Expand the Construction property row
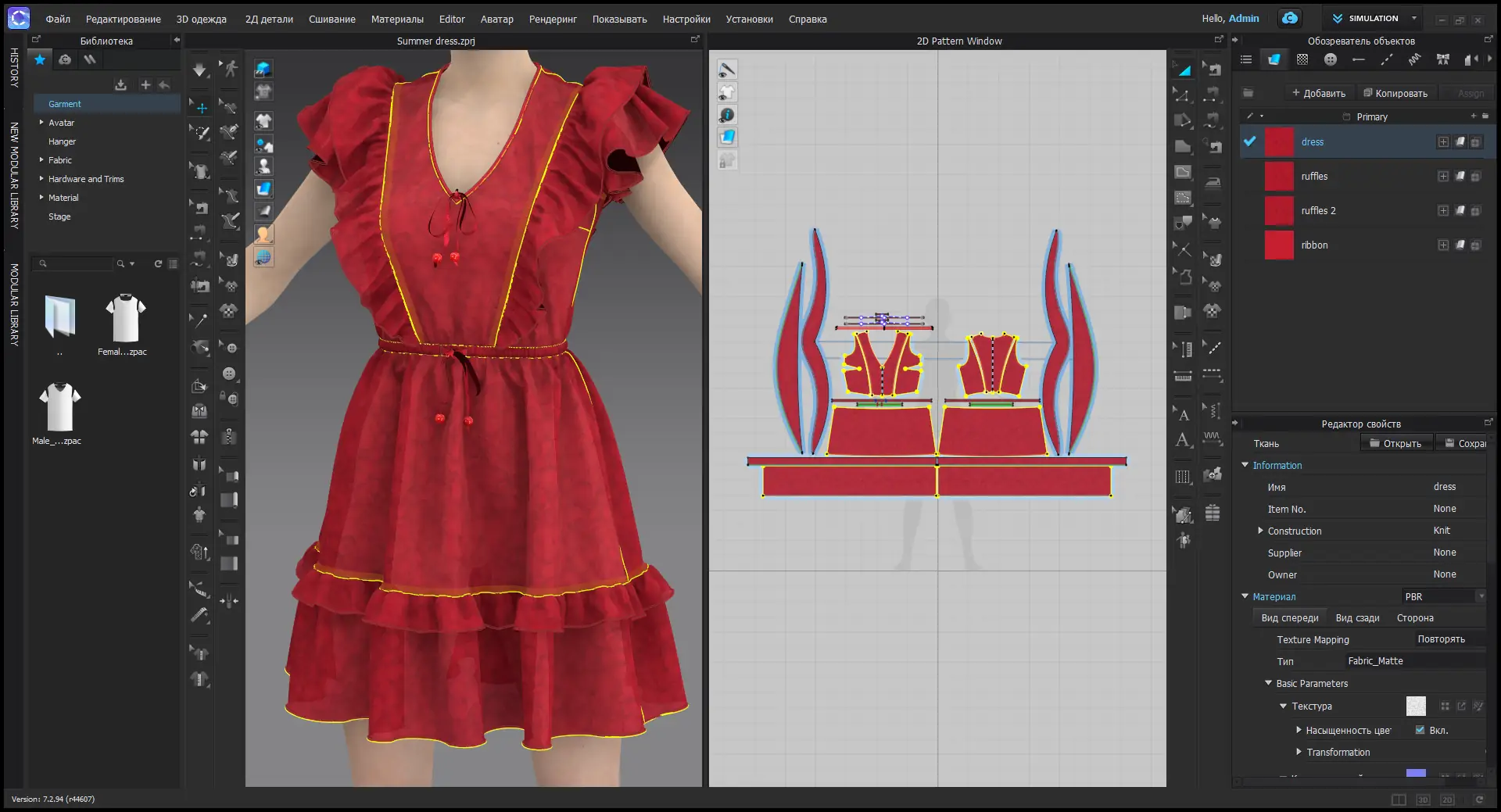The width and height of the screenshot is (1501, 812). pos(1260,531)
